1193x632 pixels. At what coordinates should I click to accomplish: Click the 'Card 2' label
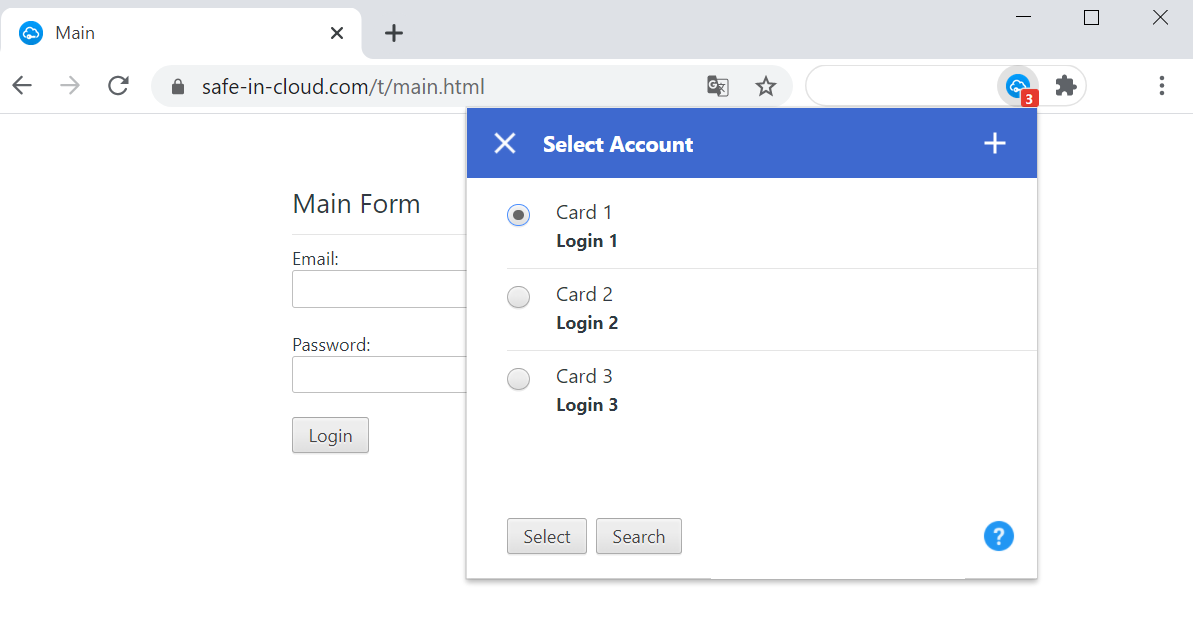pos(584,294)
